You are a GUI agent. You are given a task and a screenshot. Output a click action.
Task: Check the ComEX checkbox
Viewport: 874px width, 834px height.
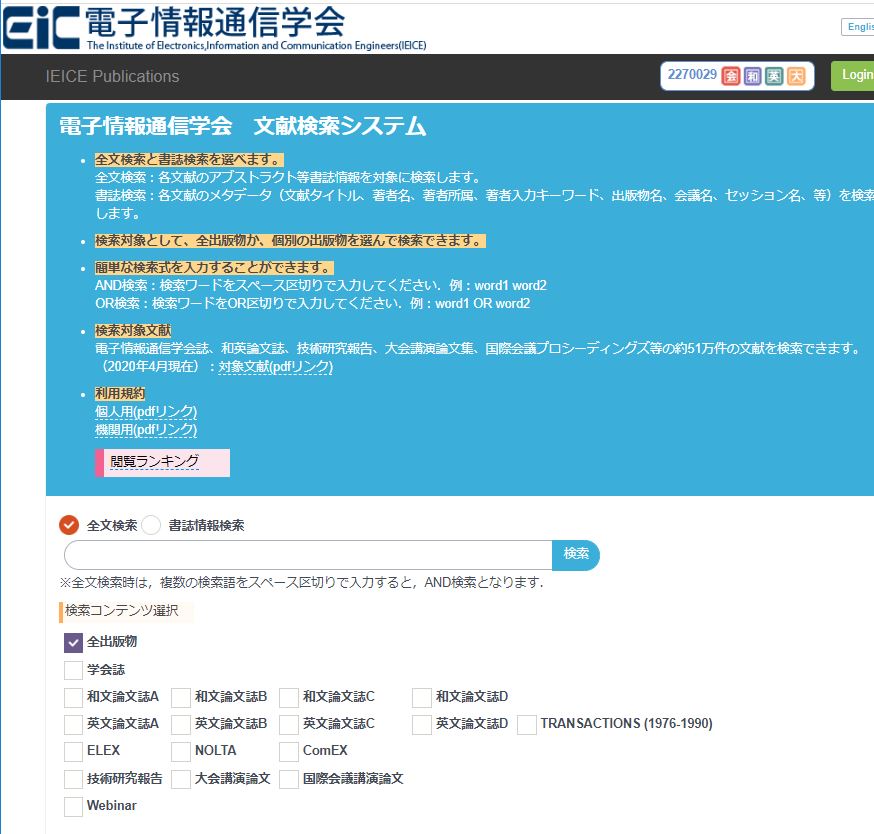tap(289, 751)
